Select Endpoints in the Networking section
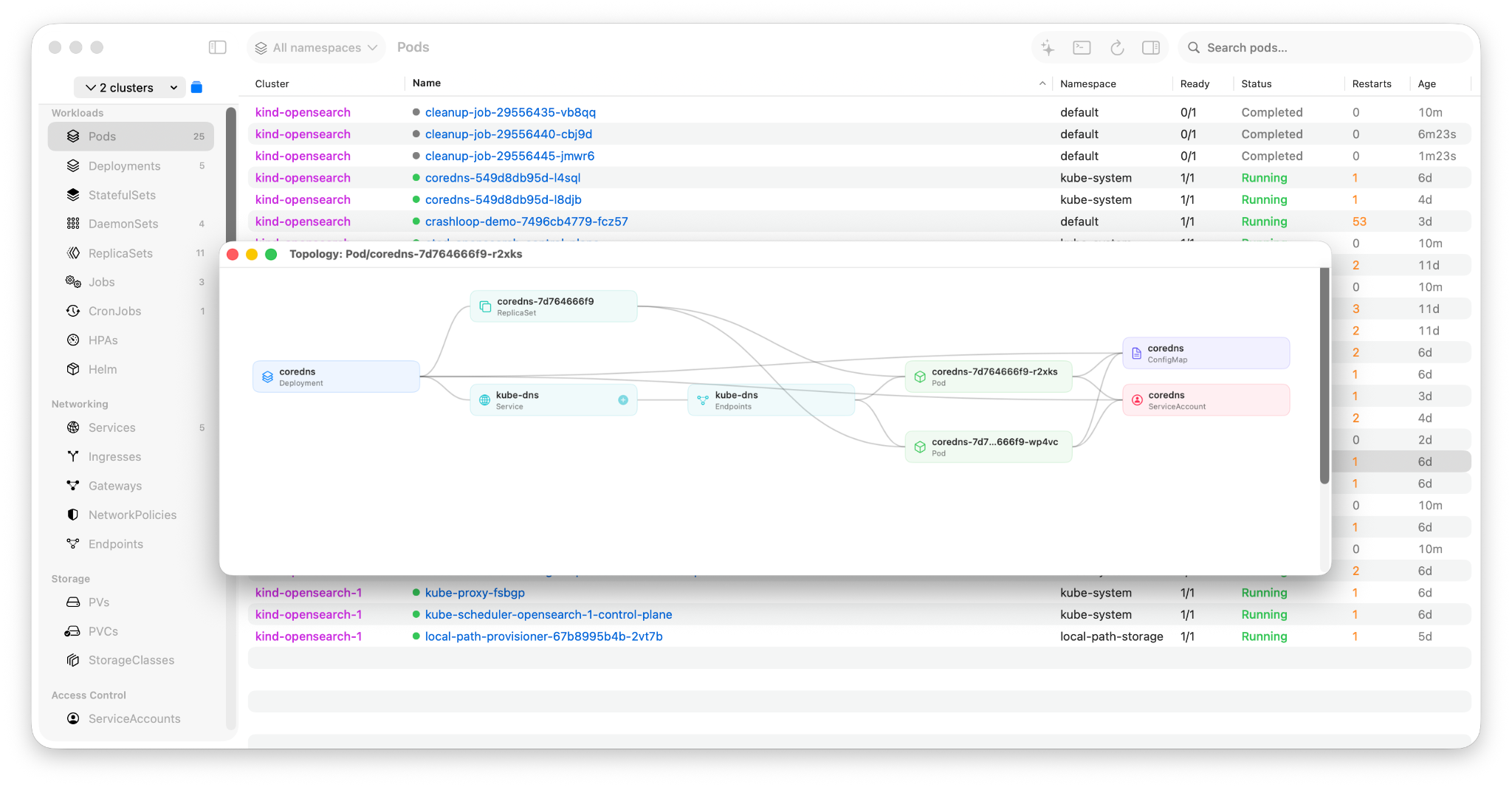 [x=116, y=543]
